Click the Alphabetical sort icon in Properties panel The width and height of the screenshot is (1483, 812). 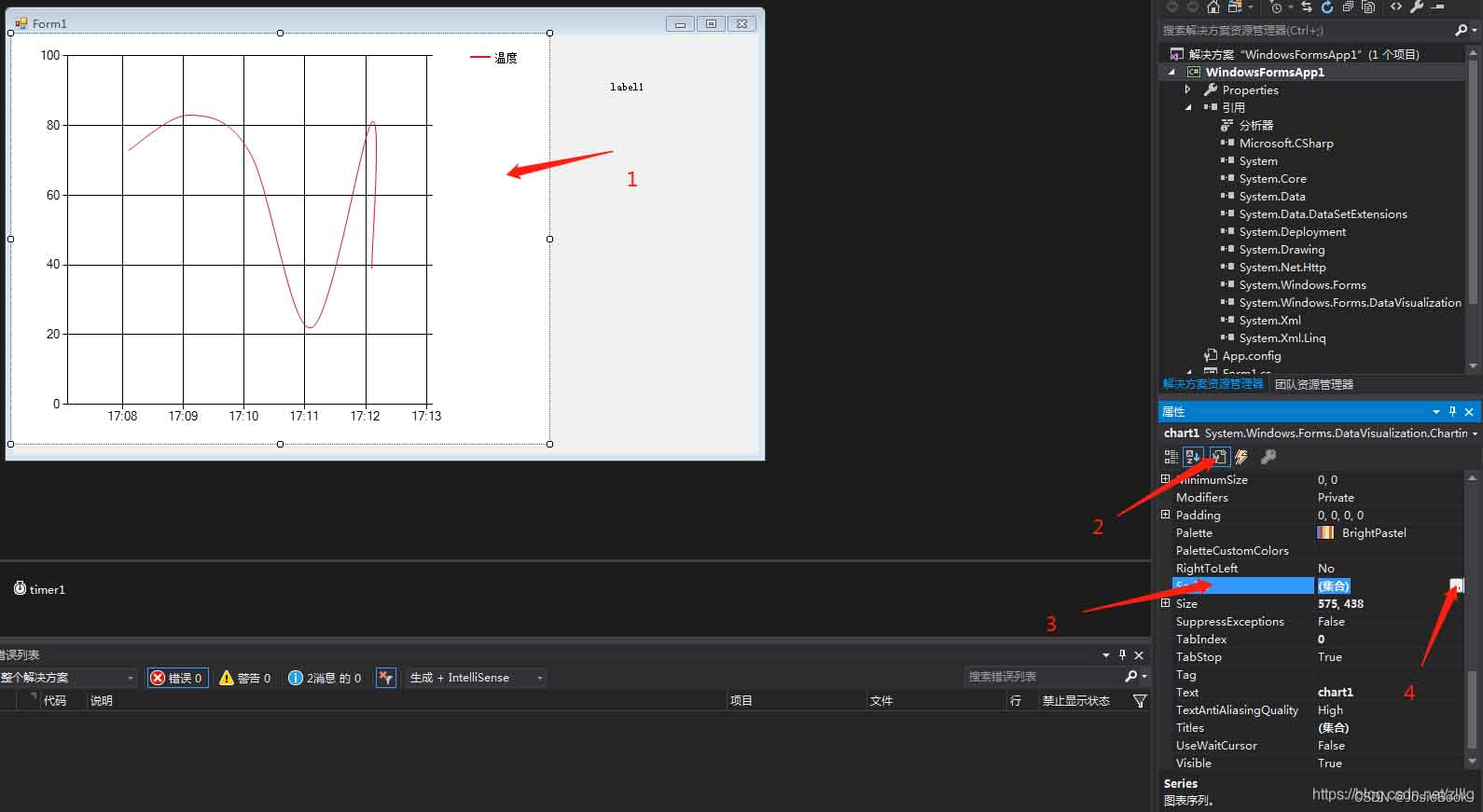[x=1193, y=457]
